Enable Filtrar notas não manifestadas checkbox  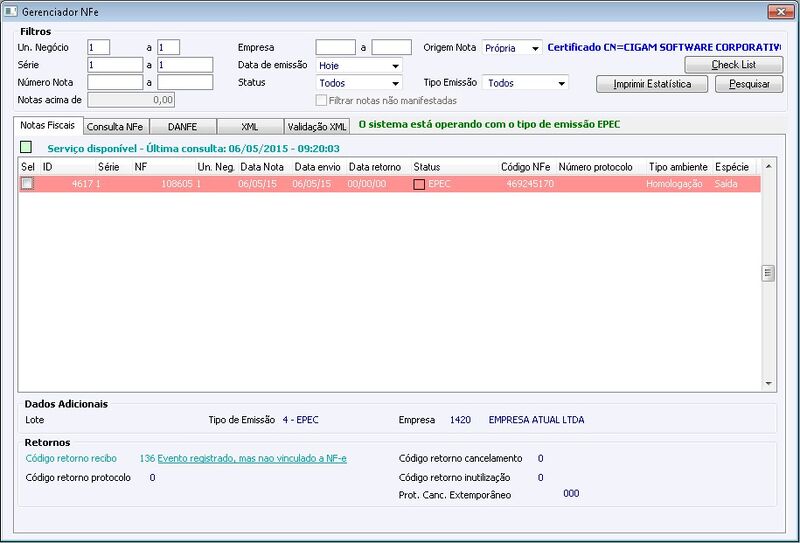(321, 101)
